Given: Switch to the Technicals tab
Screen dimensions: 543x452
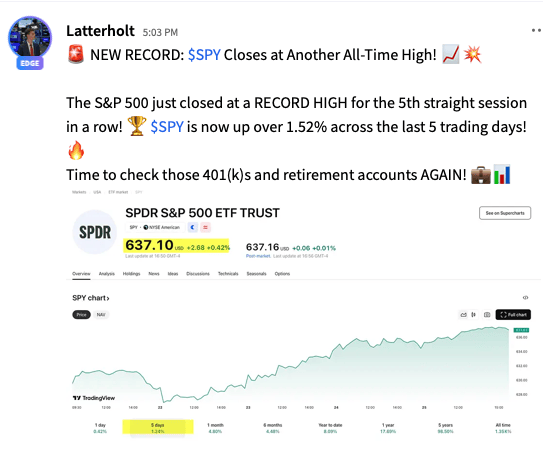Looking at the screenshot, I should click(228, 274).
